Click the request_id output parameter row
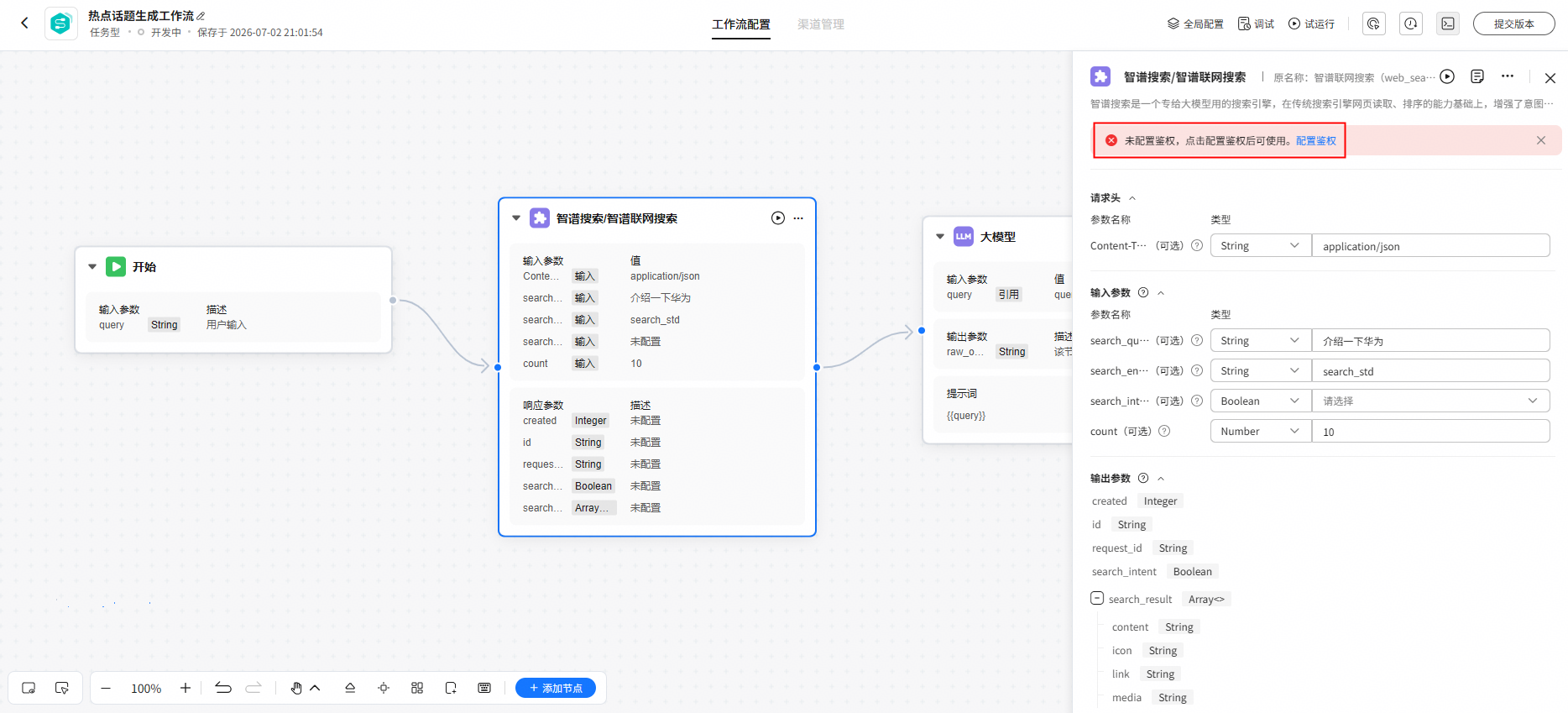Screen dimensions: 1568x713 pyautogui.click(x=1141, y=548)
